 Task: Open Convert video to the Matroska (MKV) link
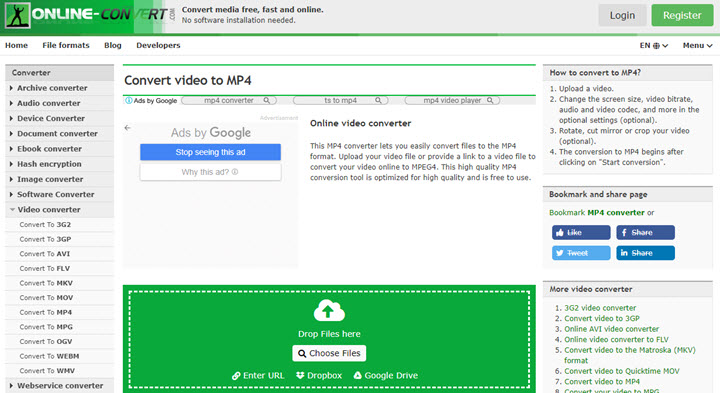click(x=630, y=355)
